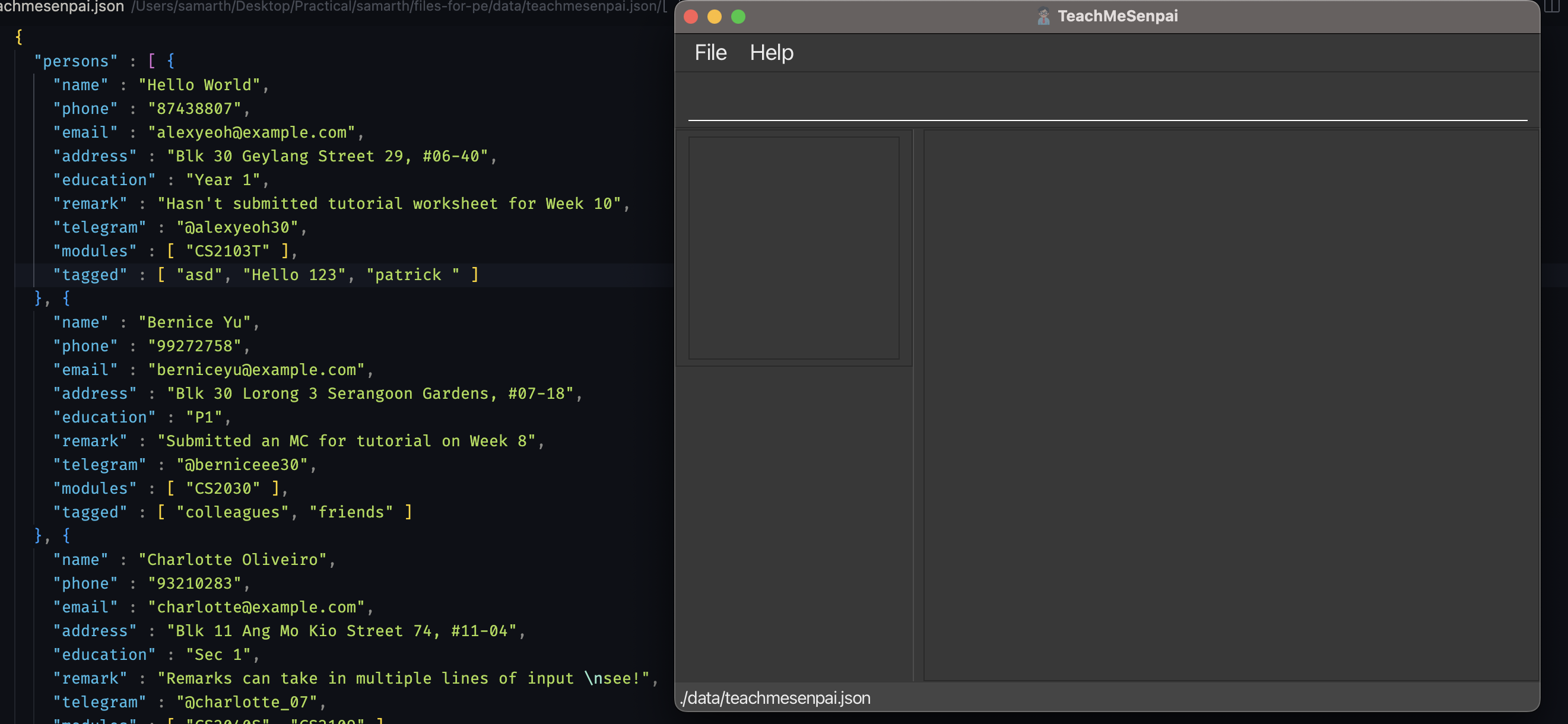Click the "Bernice Yu" name string

pyautogui.click(x=194, y=322)
